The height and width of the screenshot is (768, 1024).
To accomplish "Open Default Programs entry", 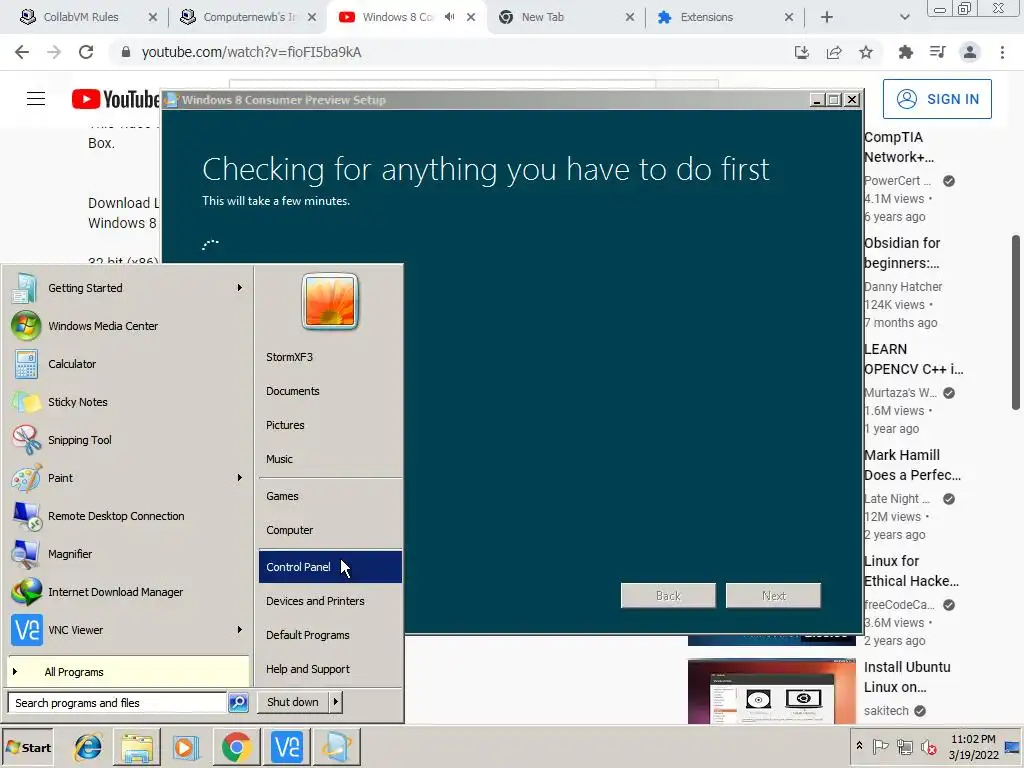I will (330, 635).
